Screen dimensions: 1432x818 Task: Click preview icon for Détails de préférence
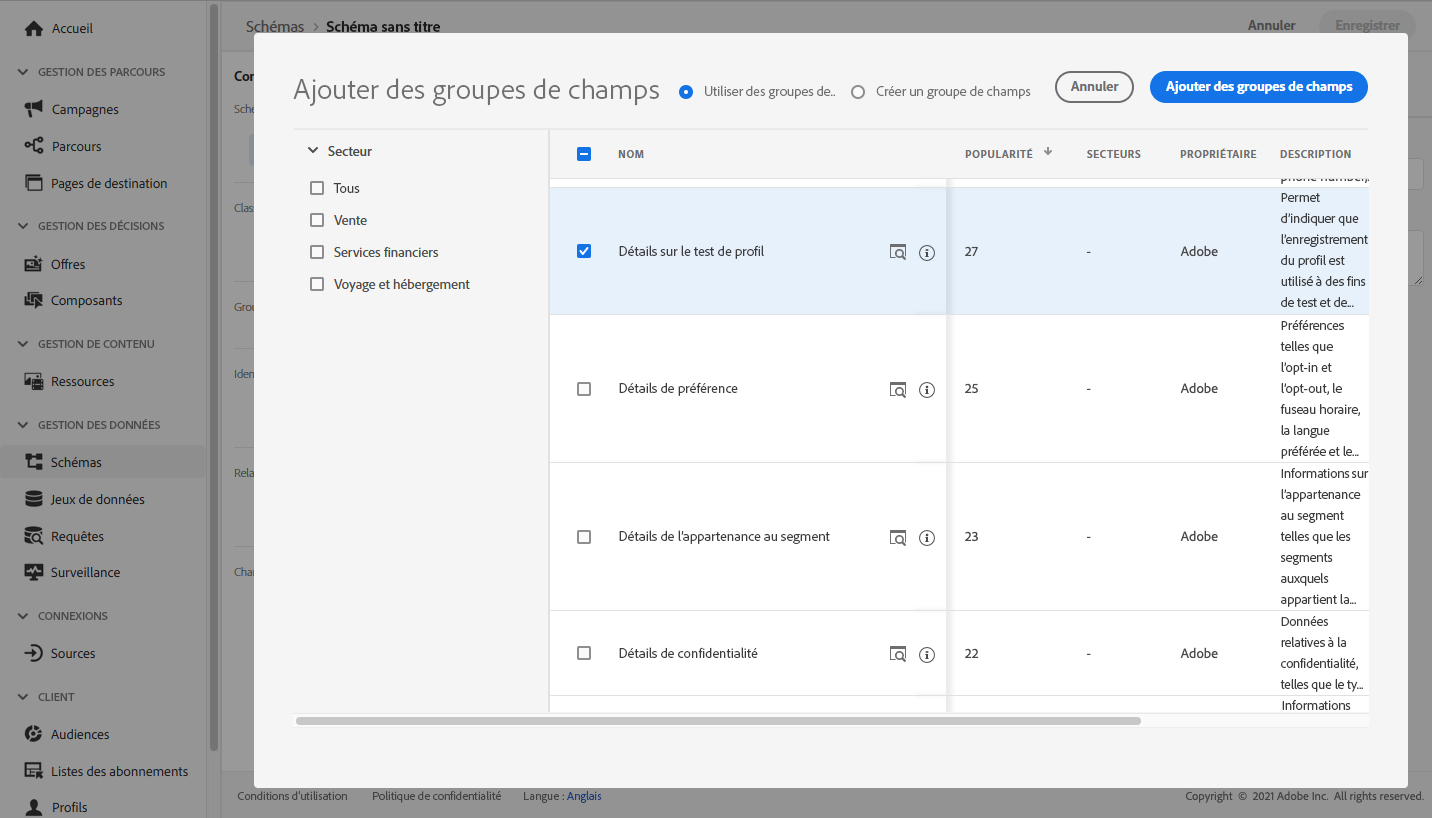pos(898,389)
